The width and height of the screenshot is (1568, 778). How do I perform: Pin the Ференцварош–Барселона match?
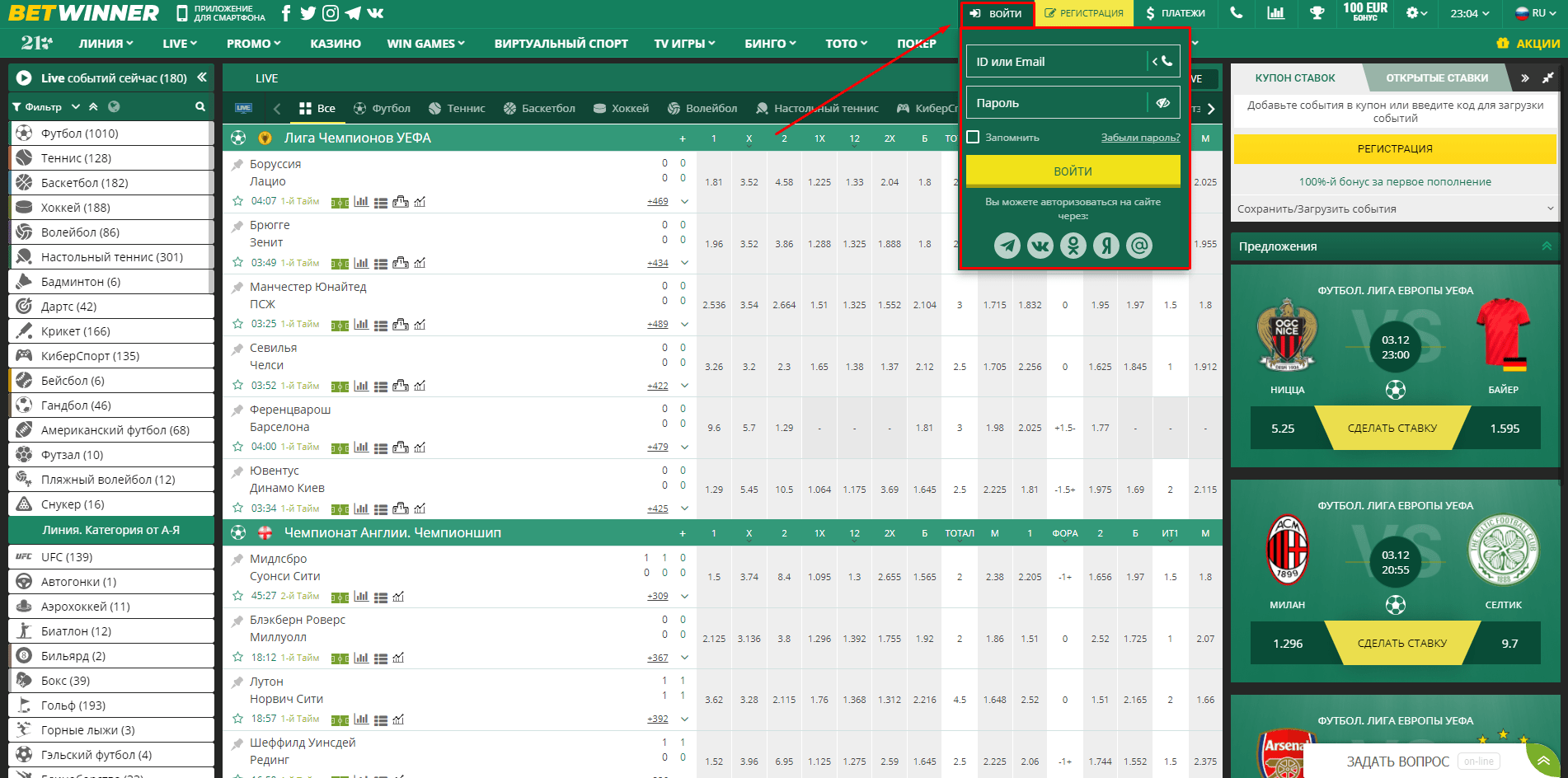237,410
